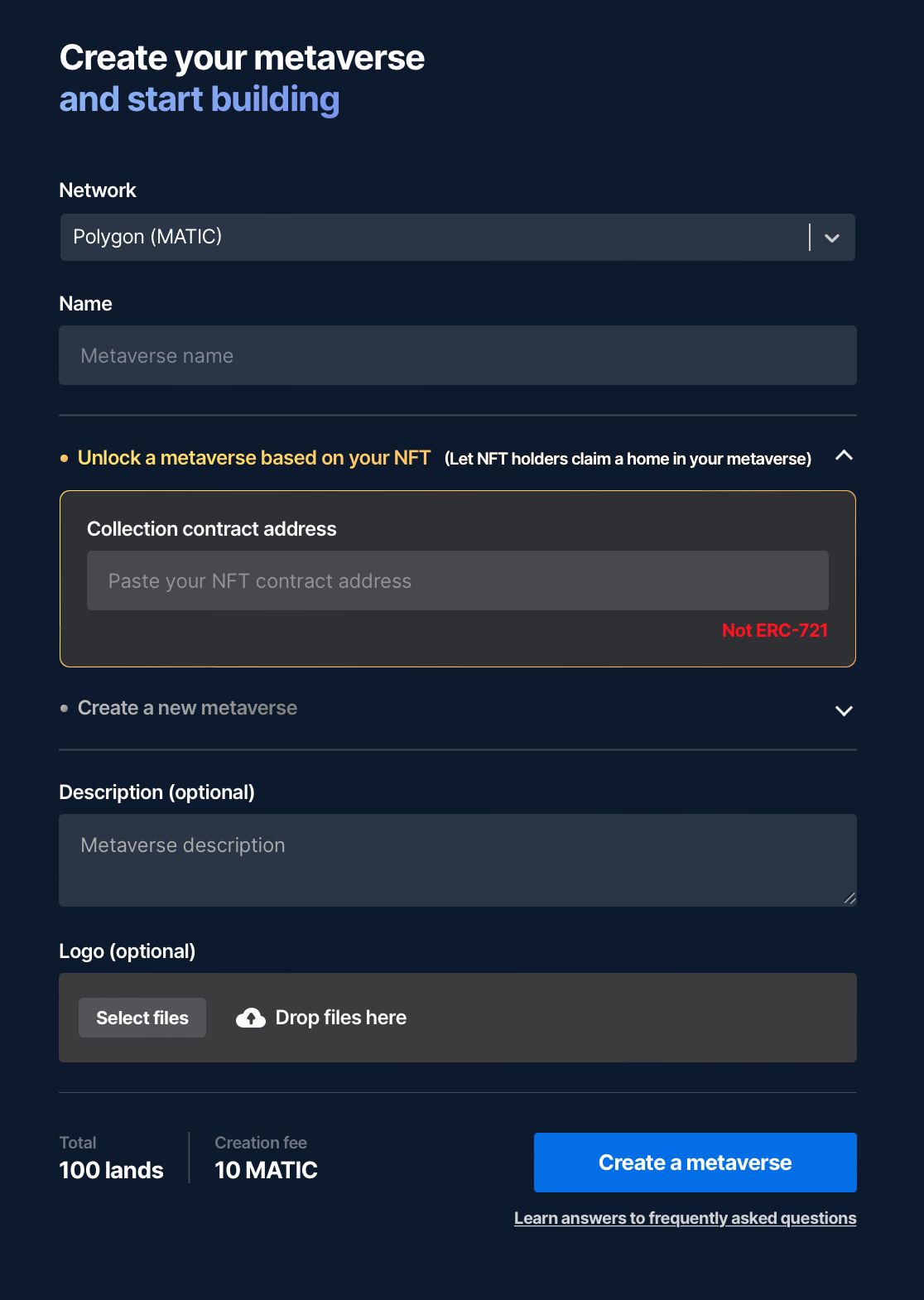Click the Not ERC-721 error message
924x1300 pixels.
click(x=775, y=630)
